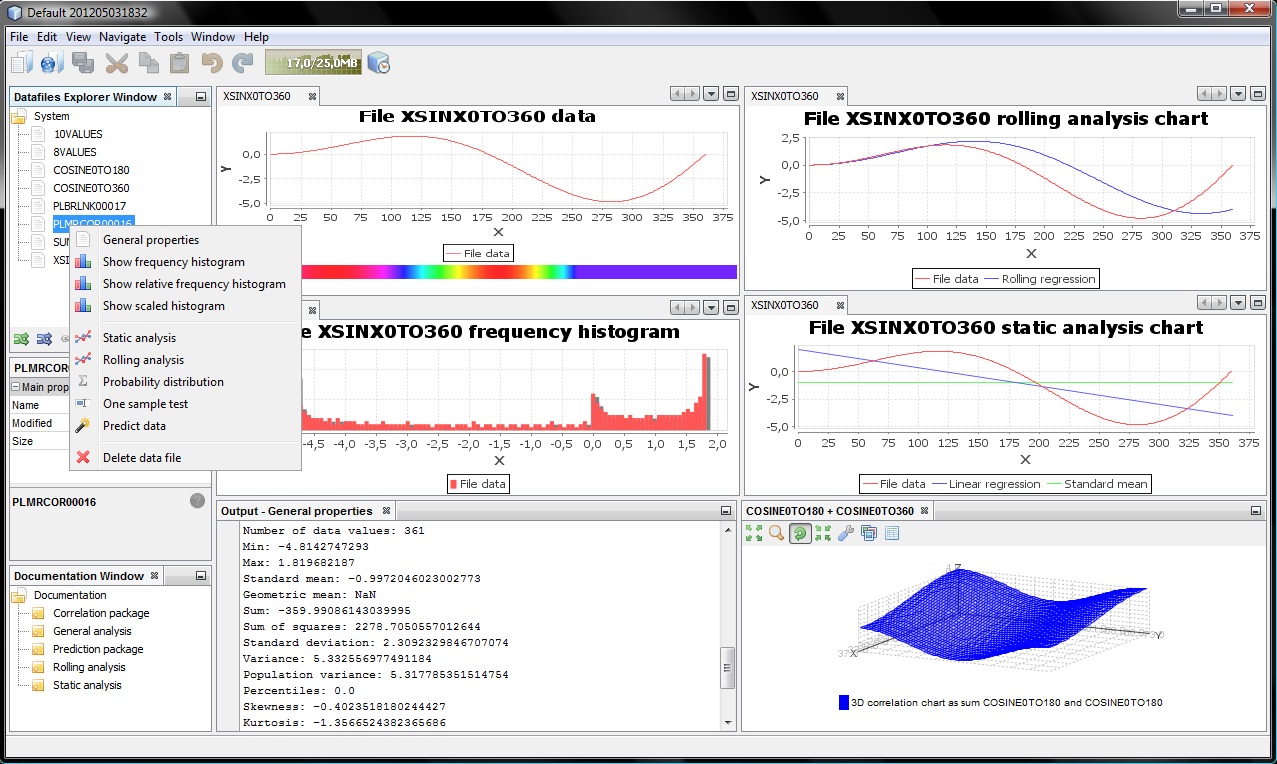Open General analysis documentation
1277x764 pixels.
pos(92,631)
